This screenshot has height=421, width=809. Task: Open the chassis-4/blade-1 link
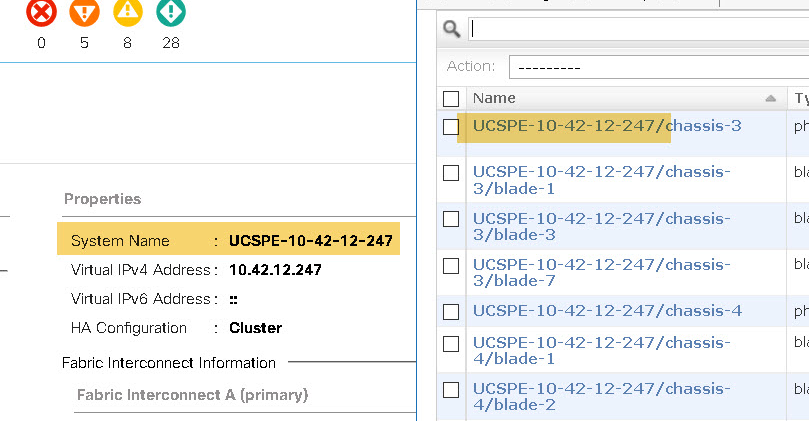602,350
